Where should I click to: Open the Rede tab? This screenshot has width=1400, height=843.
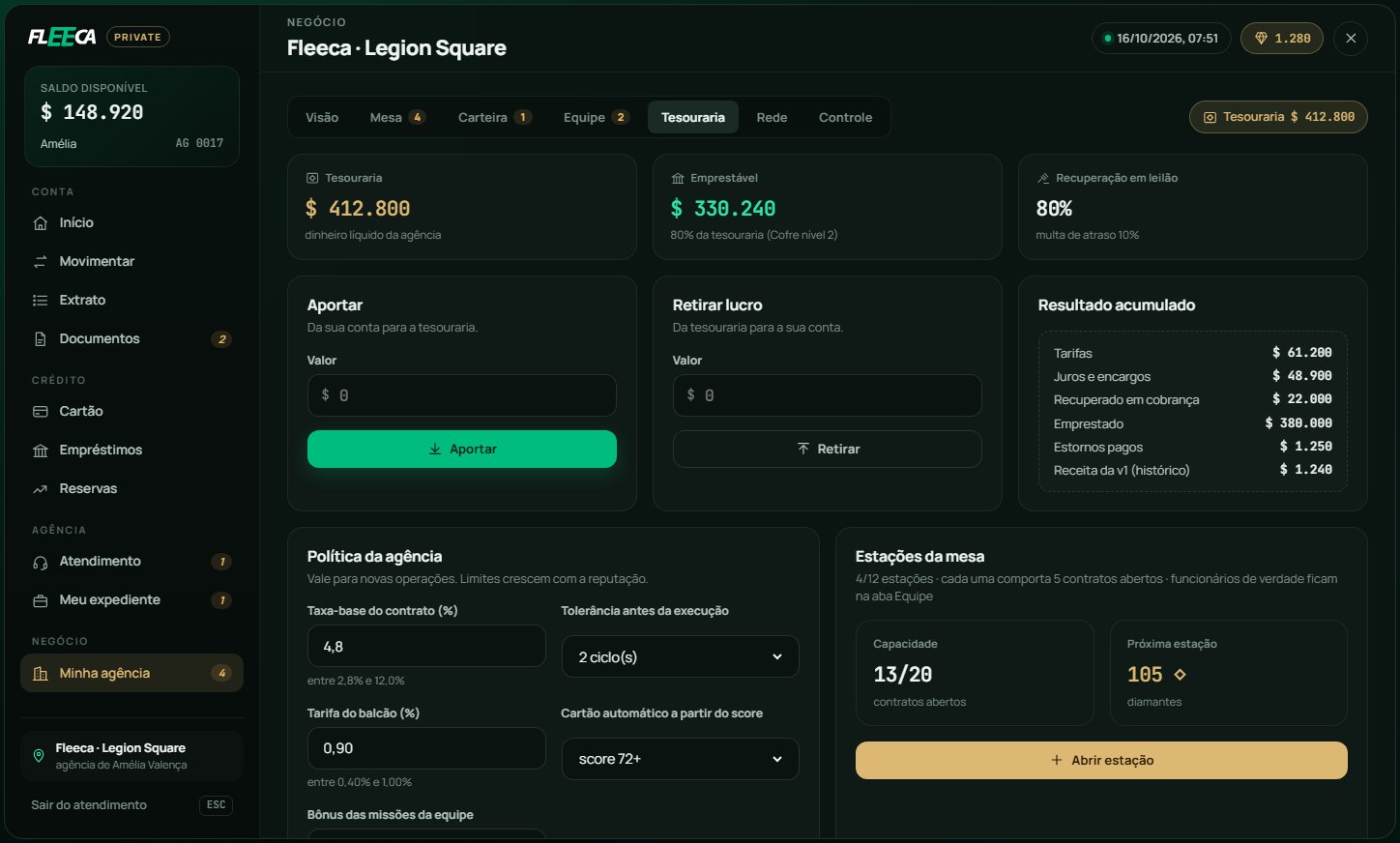772,117
